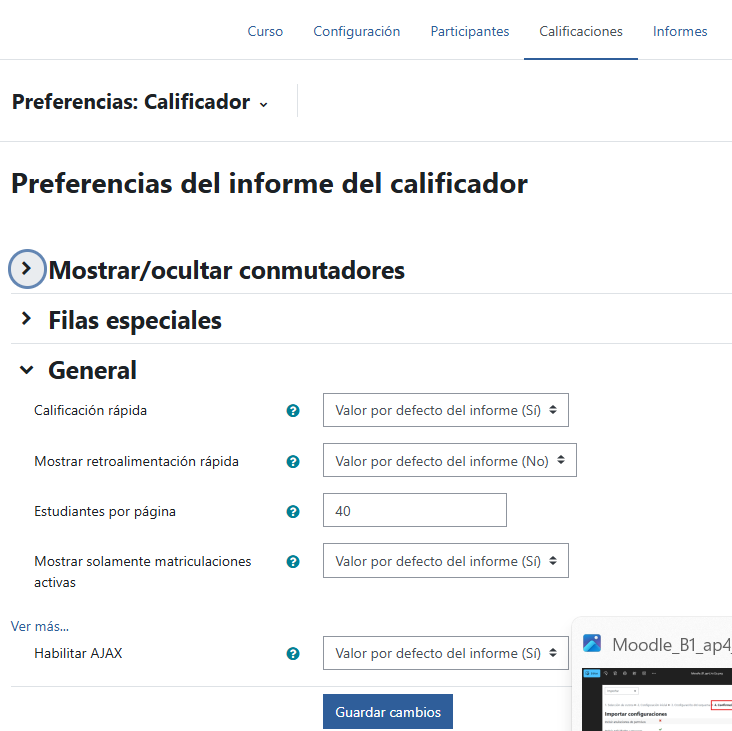Open help for Estudiantes por página
This screenshot has width=732, height=731.
click(293, 512)
